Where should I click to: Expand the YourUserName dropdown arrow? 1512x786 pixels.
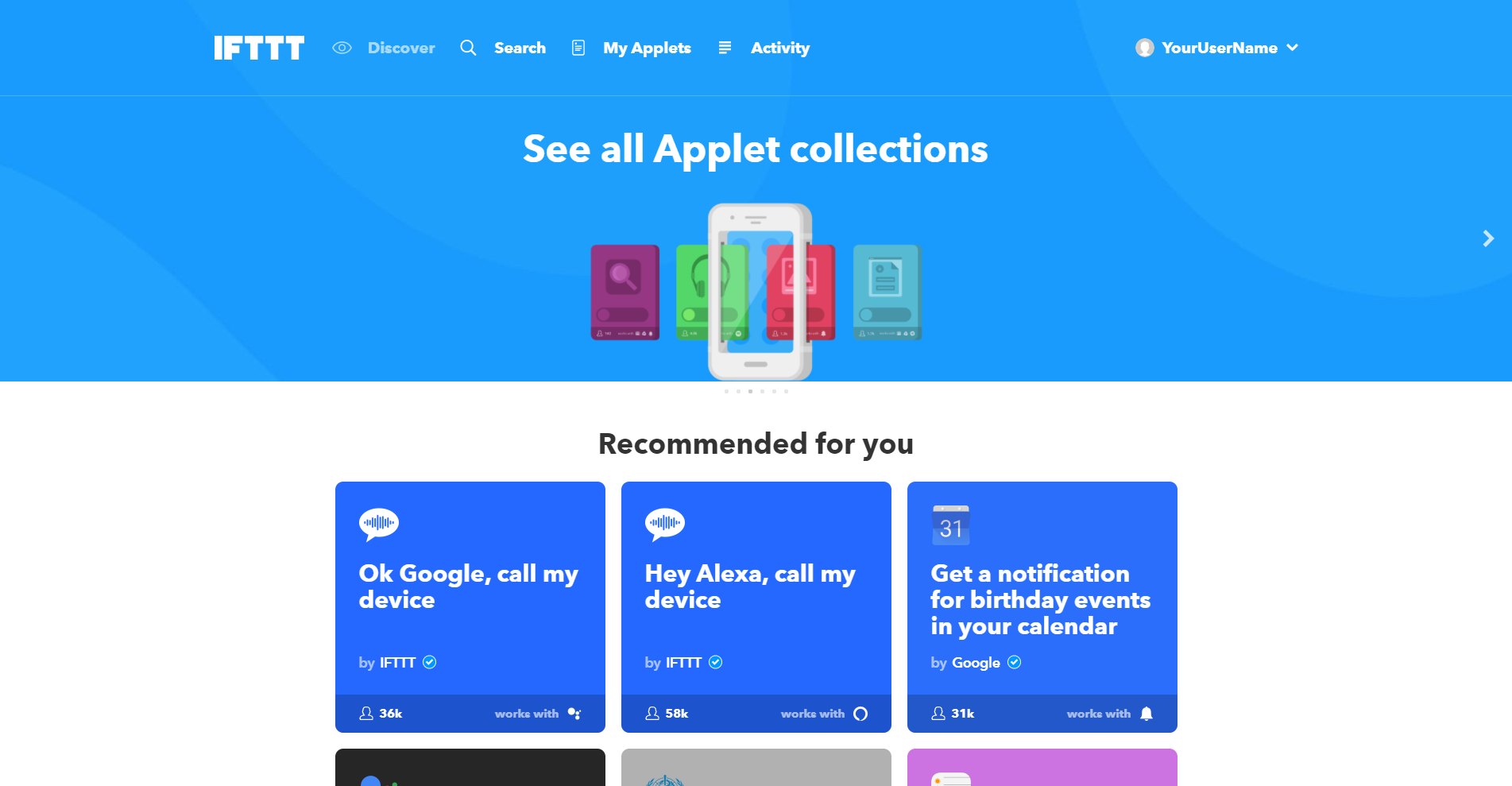tap(1293, 48)
